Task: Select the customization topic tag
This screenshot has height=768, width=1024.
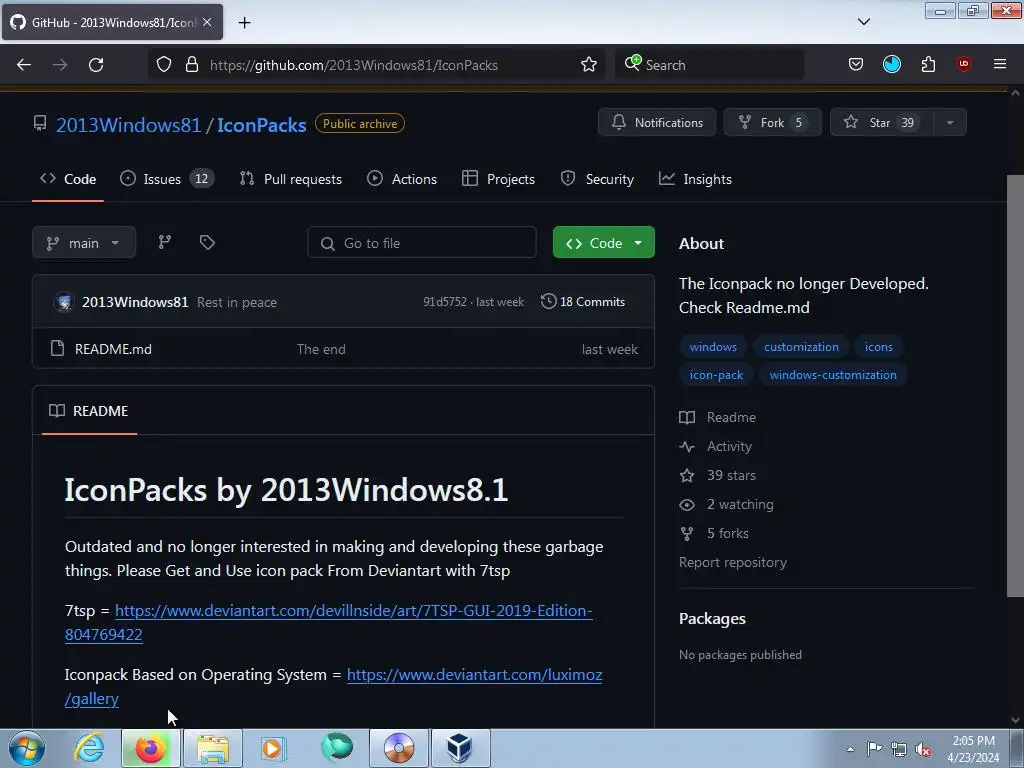Action: (x=801, y=347)
